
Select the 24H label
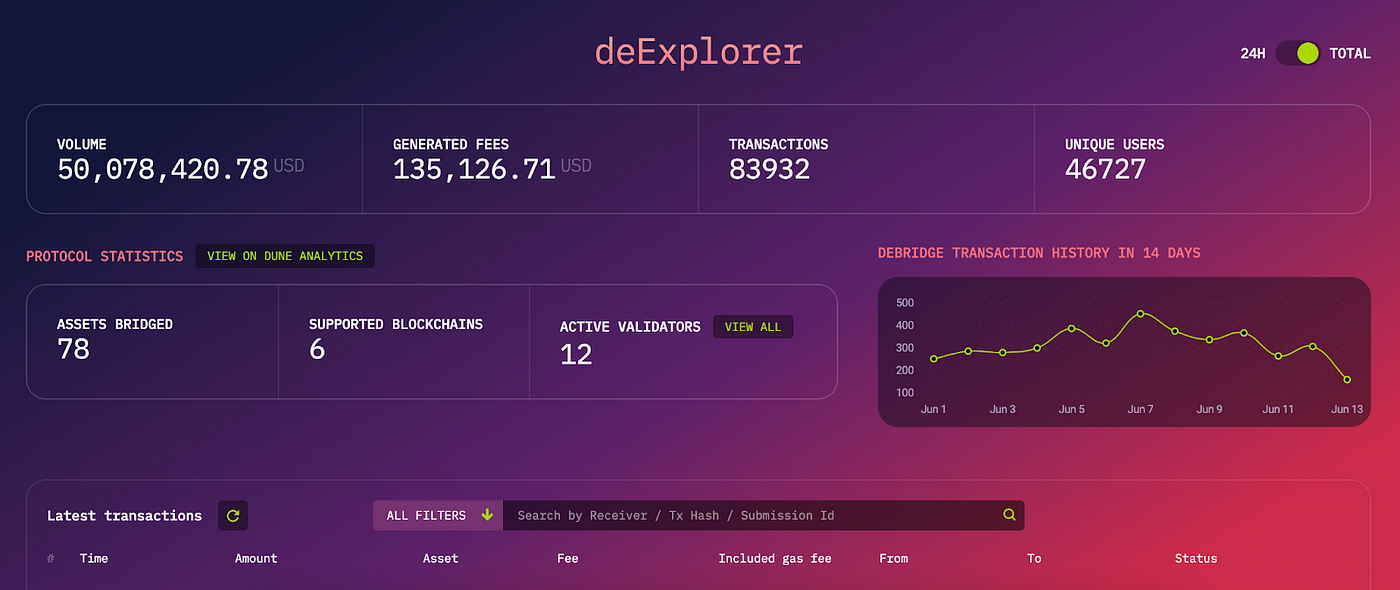click(x=1253, y=54)
